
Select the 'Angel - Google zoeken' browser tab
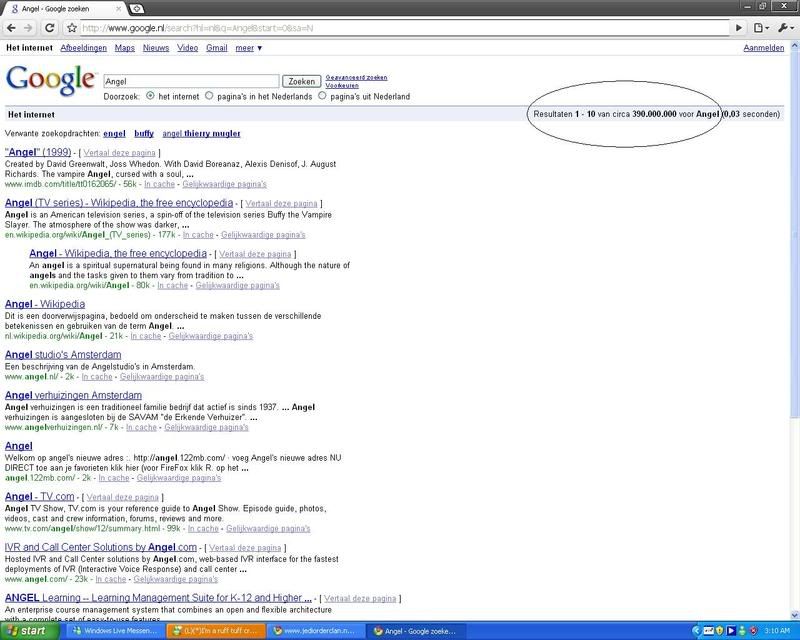pyautogui.click(x=65, y=9)
